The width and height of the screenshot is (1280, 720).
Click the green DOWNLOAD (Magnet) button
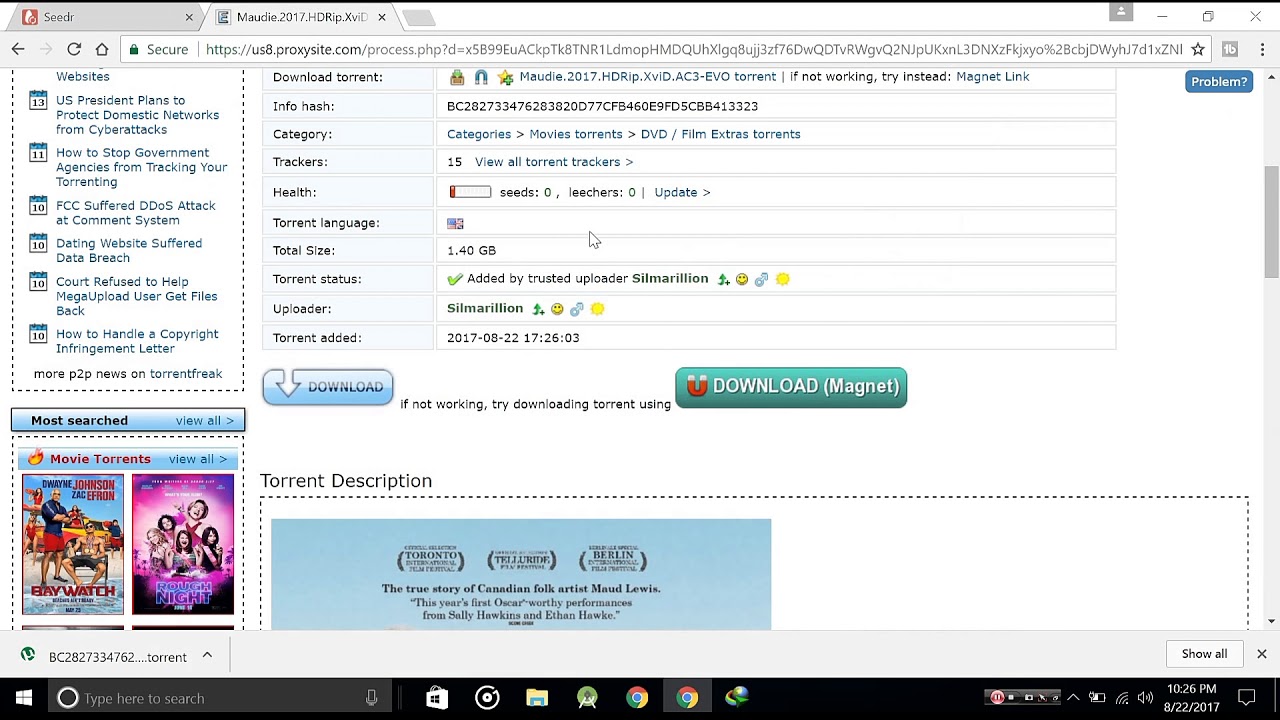coord(791,387)
